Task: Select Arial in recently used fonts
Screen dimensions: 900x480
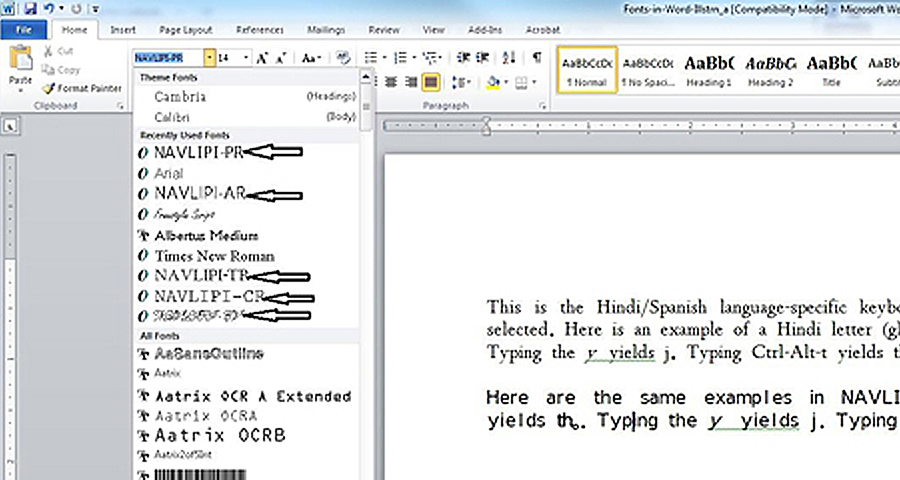Action: pos(247,173)
